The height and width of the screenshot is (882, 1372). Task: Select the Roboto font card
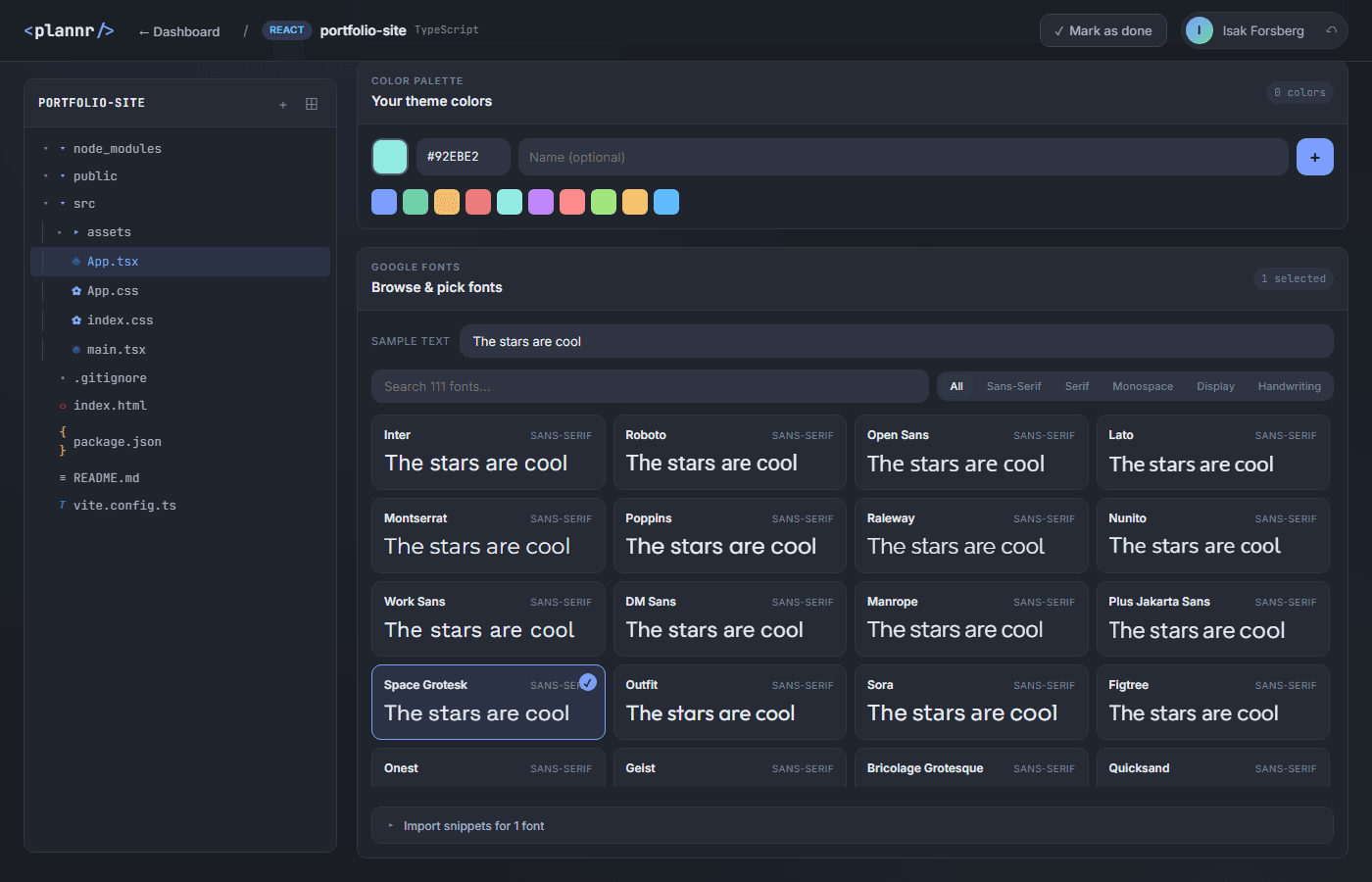(x=729, y=452)
